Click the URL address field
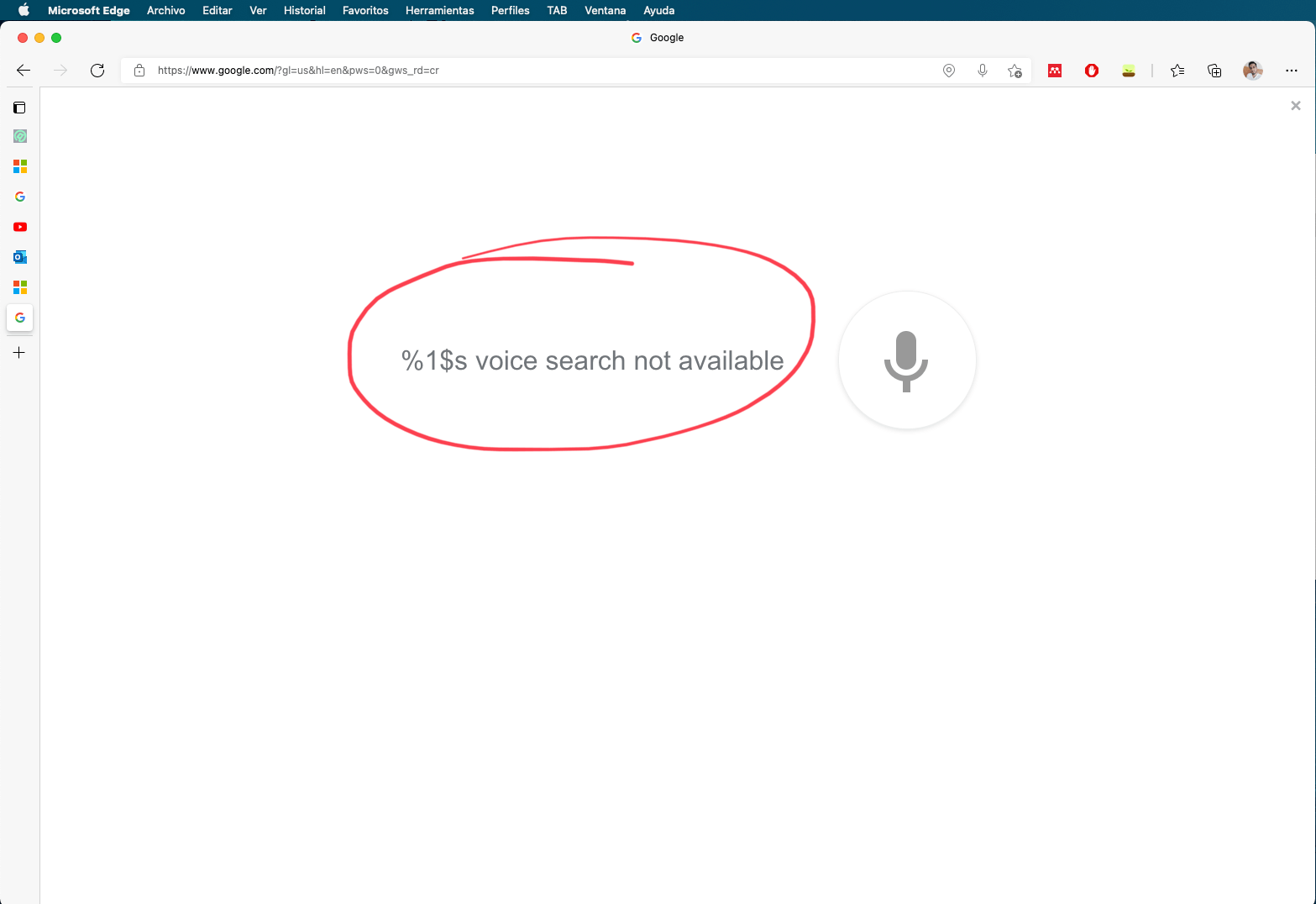 coord(537,71)
